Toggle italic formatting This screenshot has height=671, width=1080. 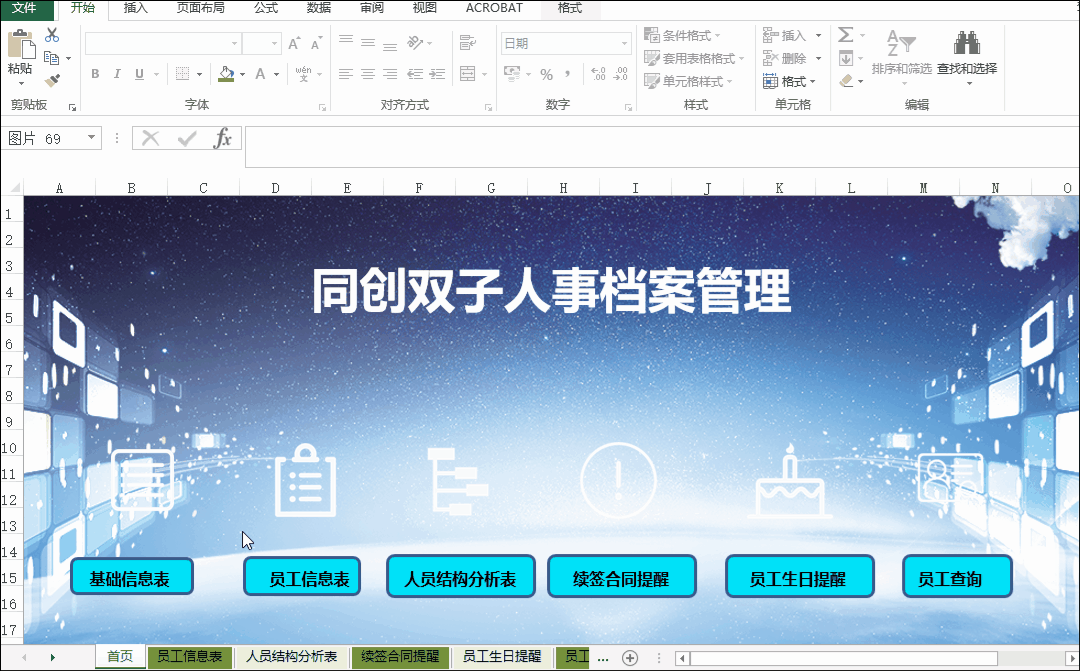pos(117,74)
